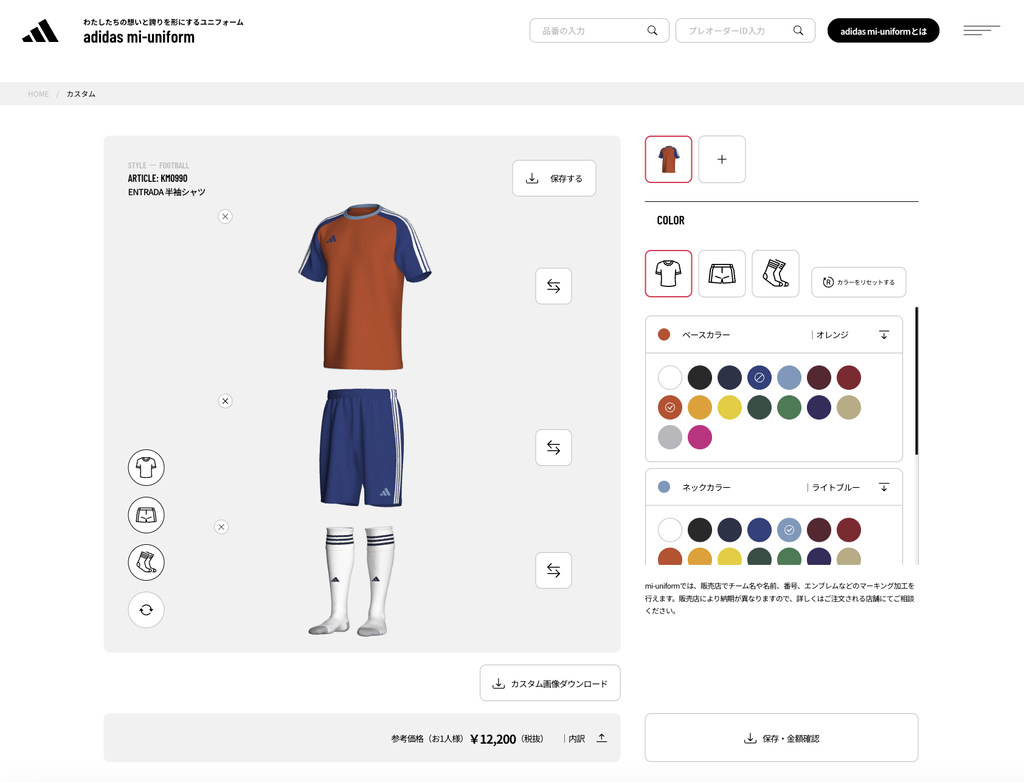Collapse the ベースカラー section arrow
The height and width of the screenshot is (782, 1024).
coord(884,334)
